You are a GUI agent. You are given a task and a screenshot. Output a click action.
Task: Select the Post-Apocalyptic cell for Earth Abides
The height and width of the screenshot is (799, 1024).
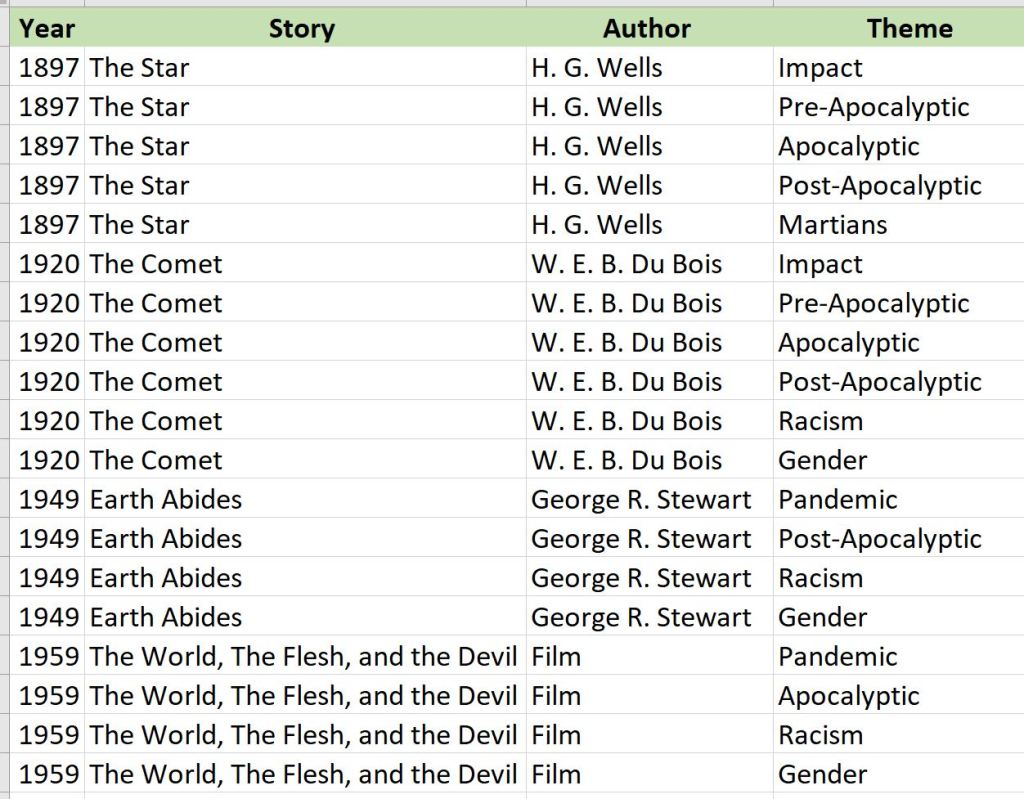pyautogui.click(x=880, y=539)
